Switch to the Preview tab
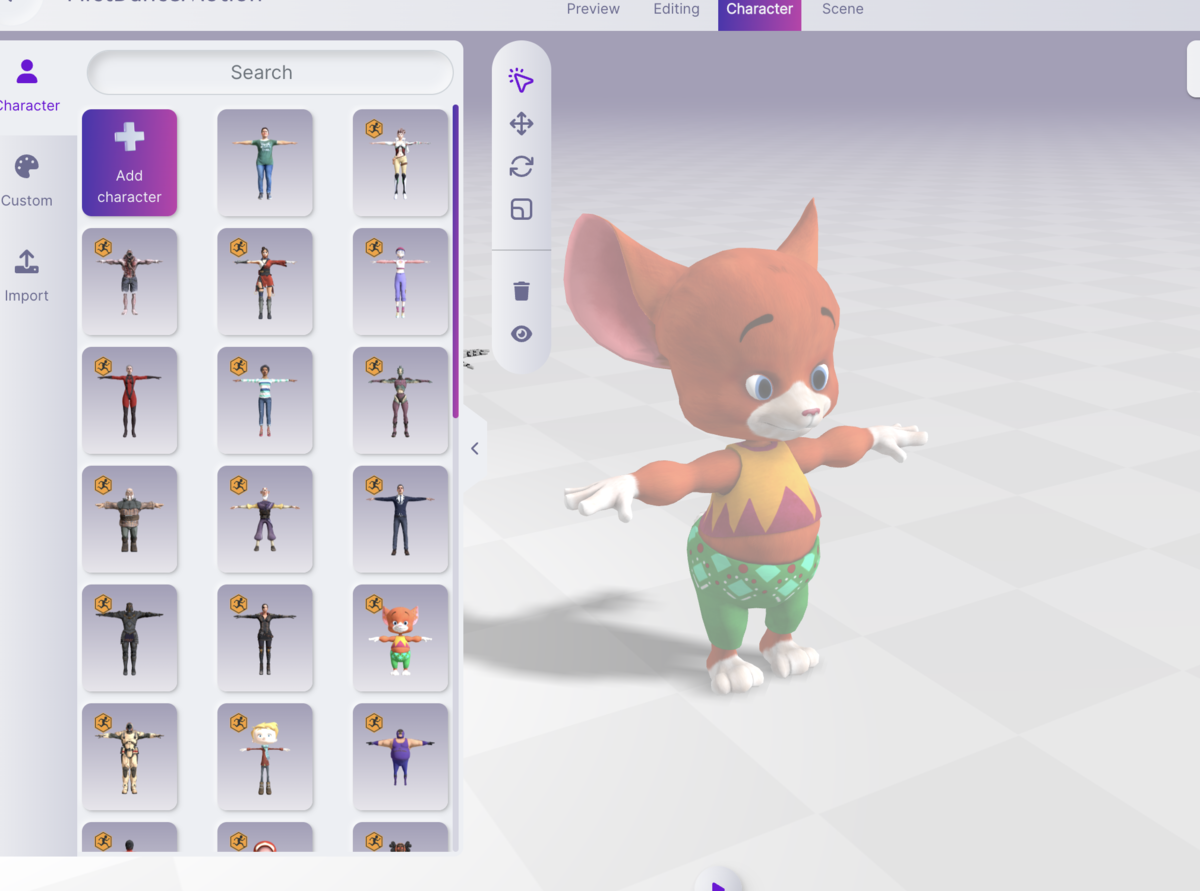This screenshot has width=1200, height=891. (x=593, y=10)
